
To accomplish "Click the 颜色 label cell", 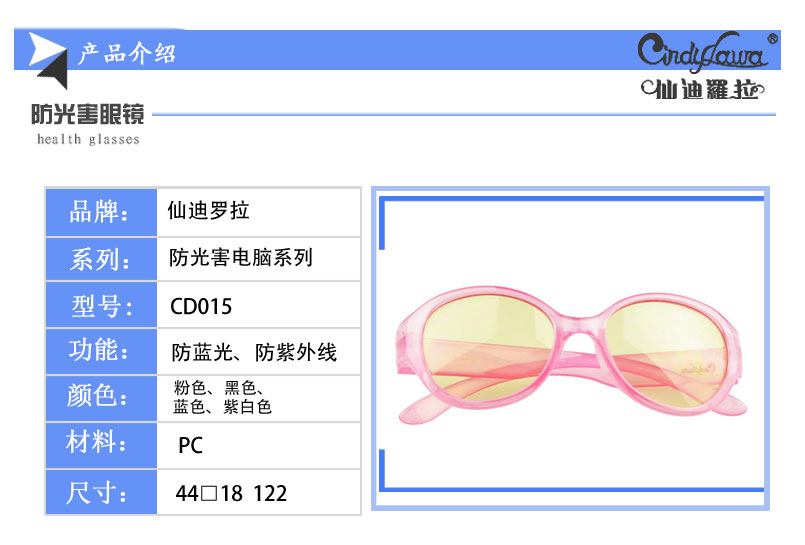I will point(101,398).
